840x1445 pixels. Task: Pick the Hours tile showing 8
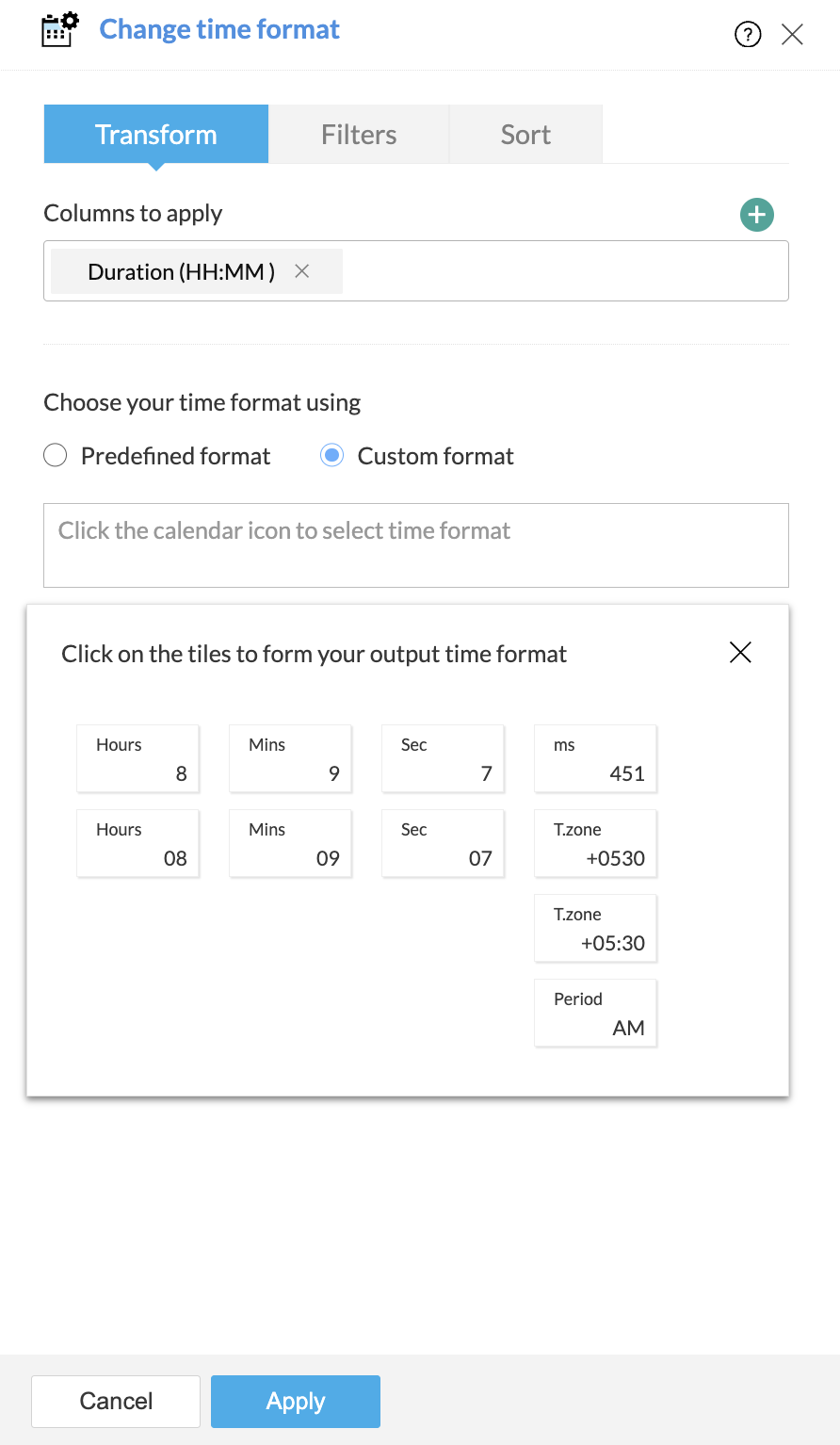point(138,758)
